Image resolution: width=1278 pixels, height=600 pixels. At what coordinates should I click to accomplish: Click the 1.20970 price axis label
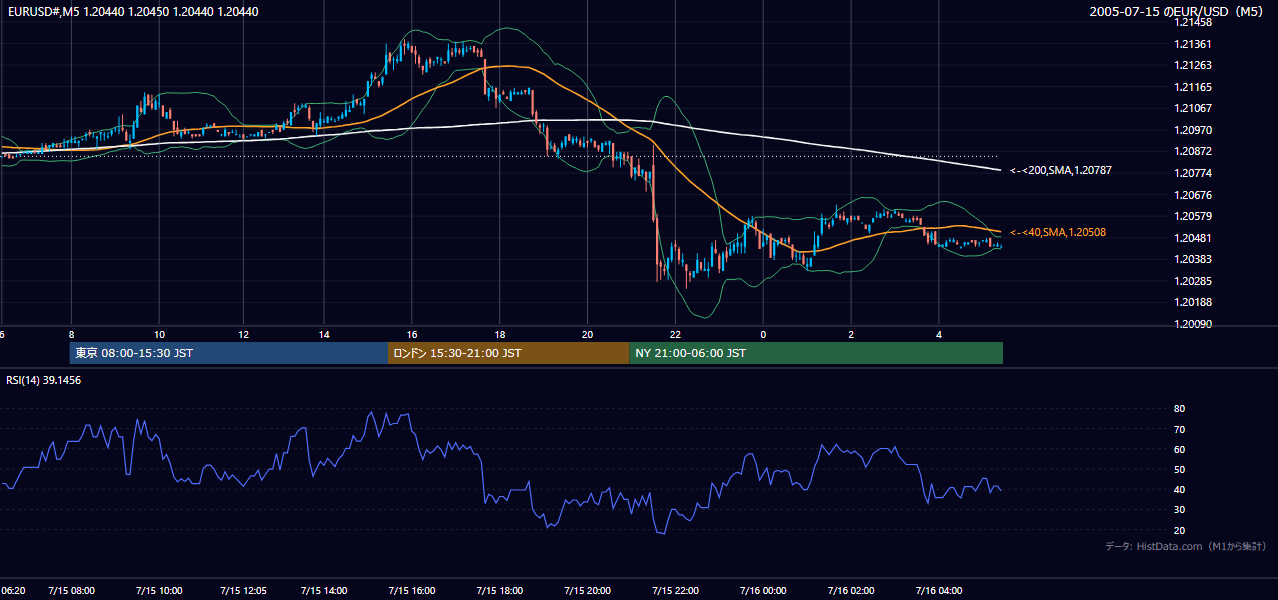point(1192,130)
